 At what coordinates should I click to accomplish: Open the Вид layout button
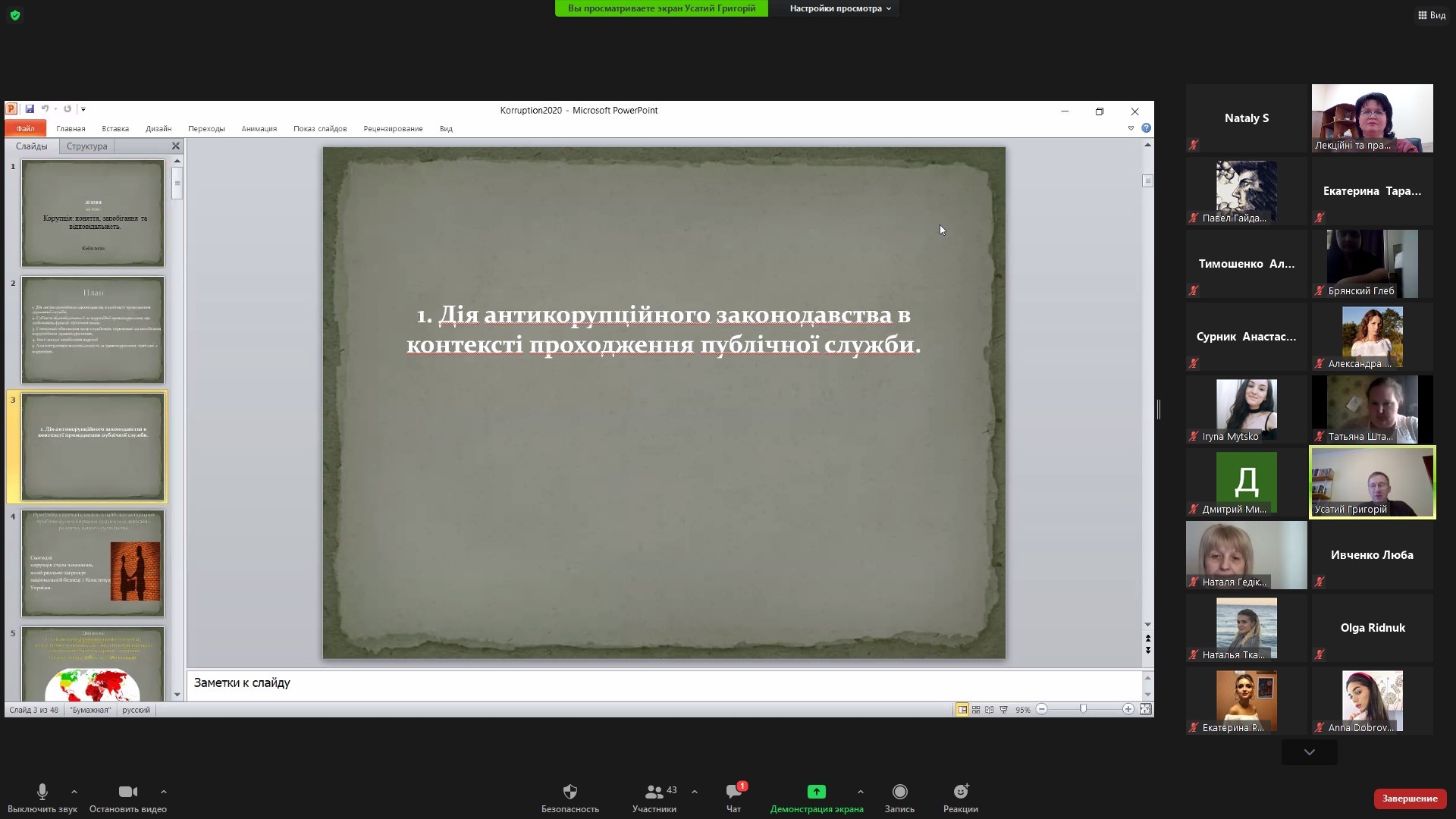[1432, 15]
